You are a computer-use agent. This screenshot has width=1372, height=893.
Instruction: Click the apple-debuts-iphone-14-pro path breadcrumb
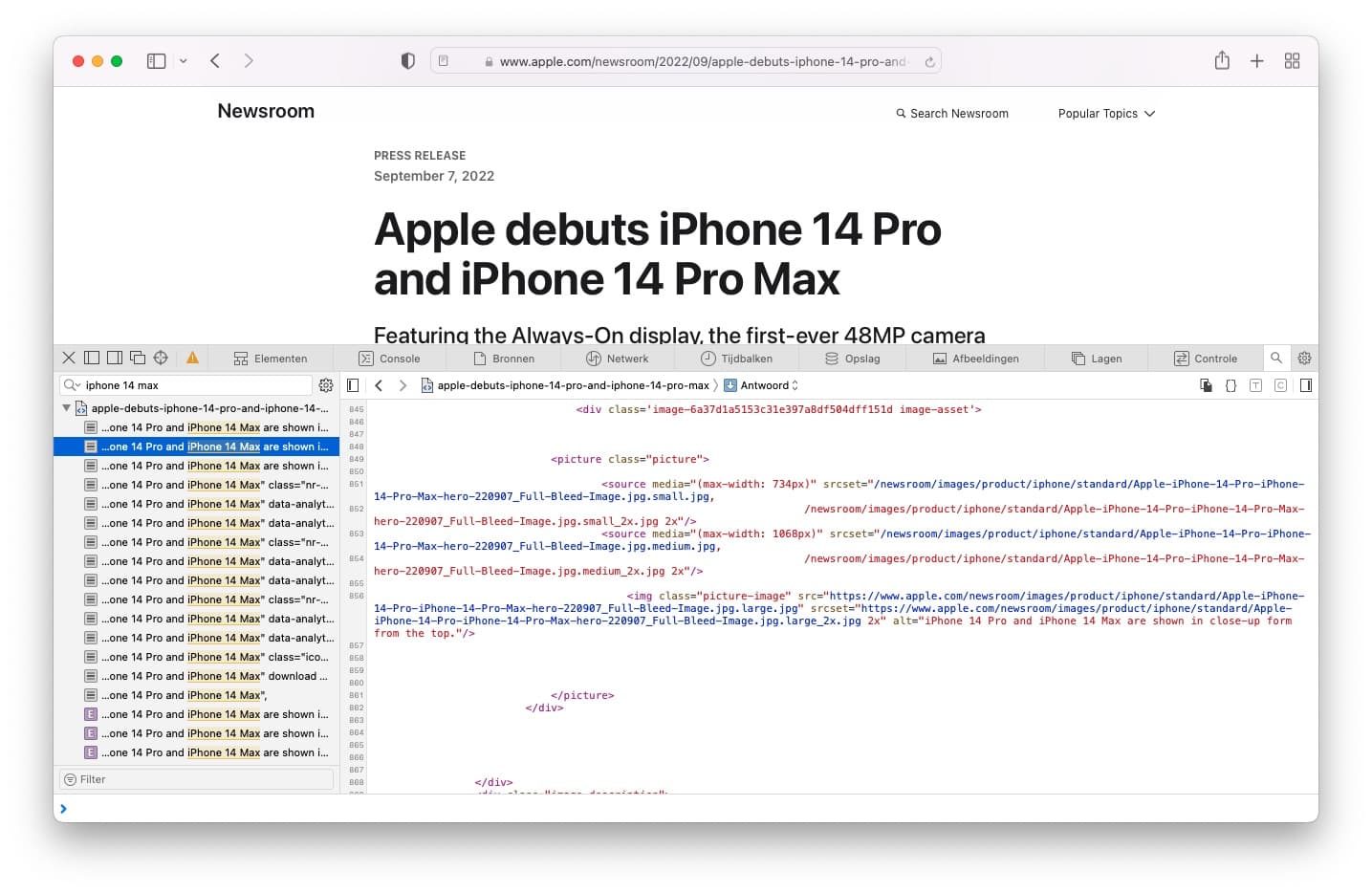[565, 385]
